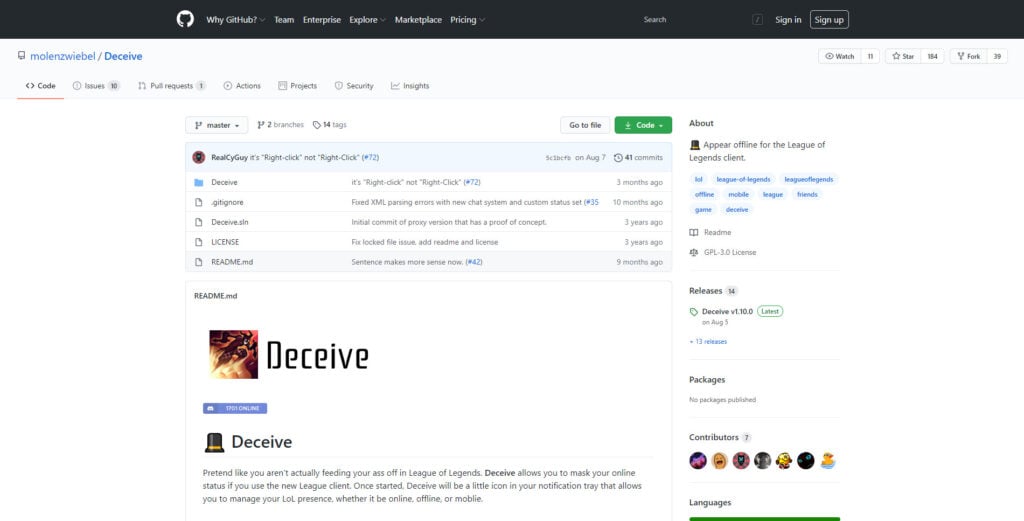Open the README.md file row
The image size is (1024, 521).
[x=428, y=262]
